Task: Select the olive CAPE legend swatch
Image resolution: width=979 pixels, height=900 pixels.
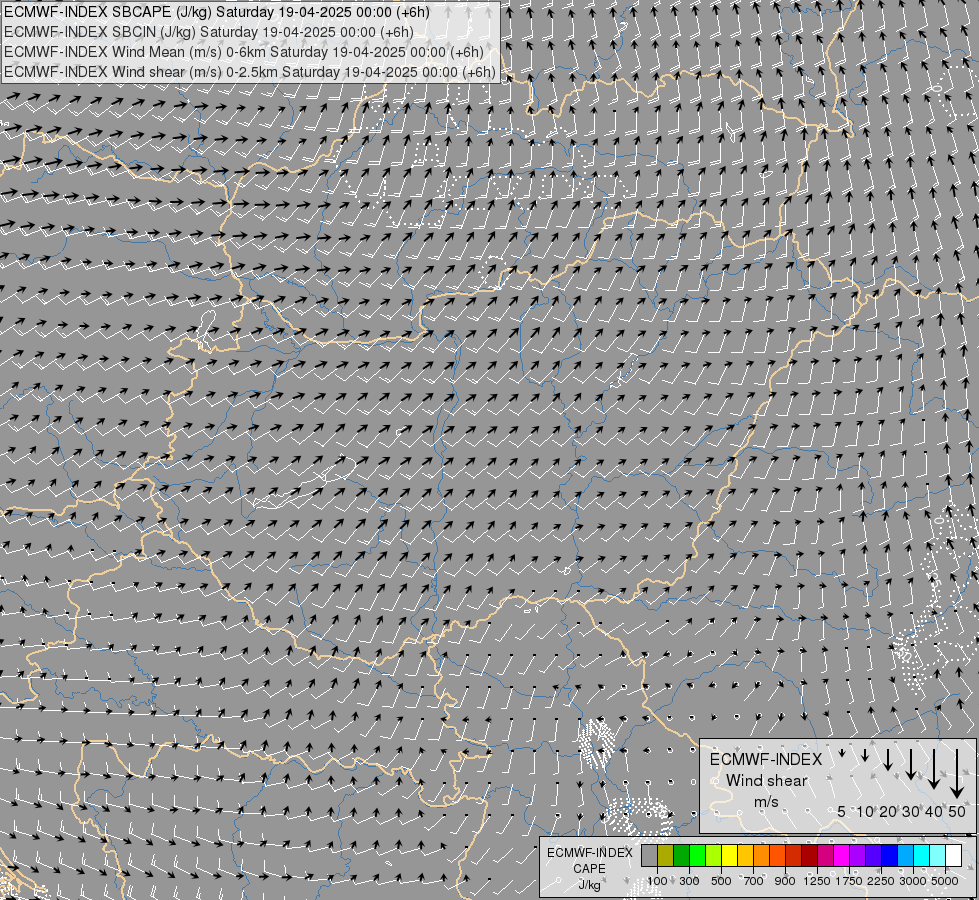Action: coord(666,855)
